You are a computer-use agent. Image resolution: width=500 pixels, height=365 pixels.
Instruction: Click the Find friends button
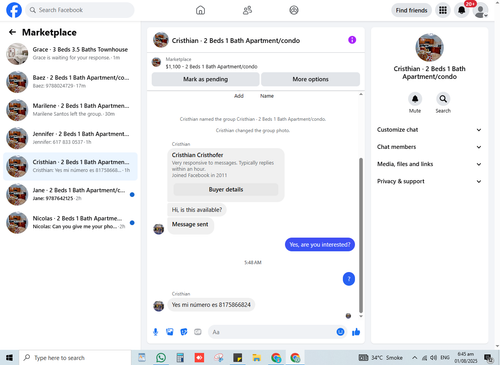pos(411,10)
